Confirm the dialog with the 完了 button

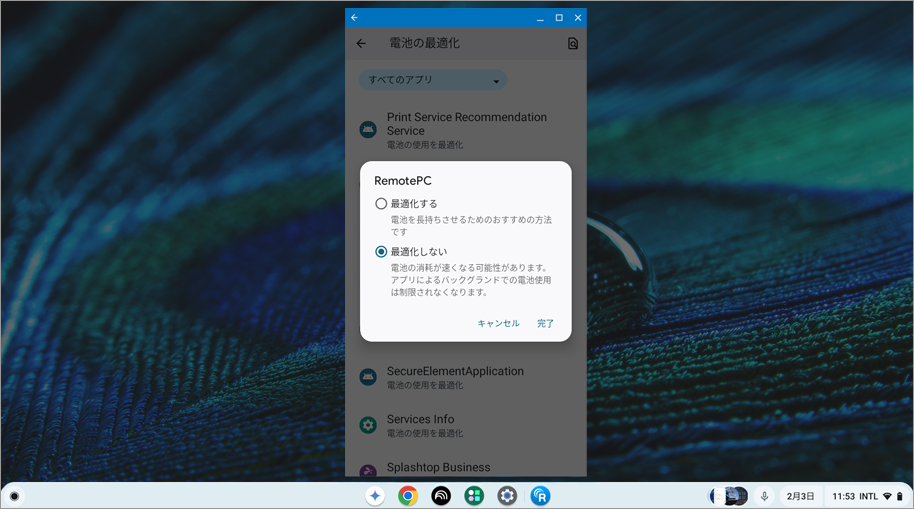pos(545,323)
